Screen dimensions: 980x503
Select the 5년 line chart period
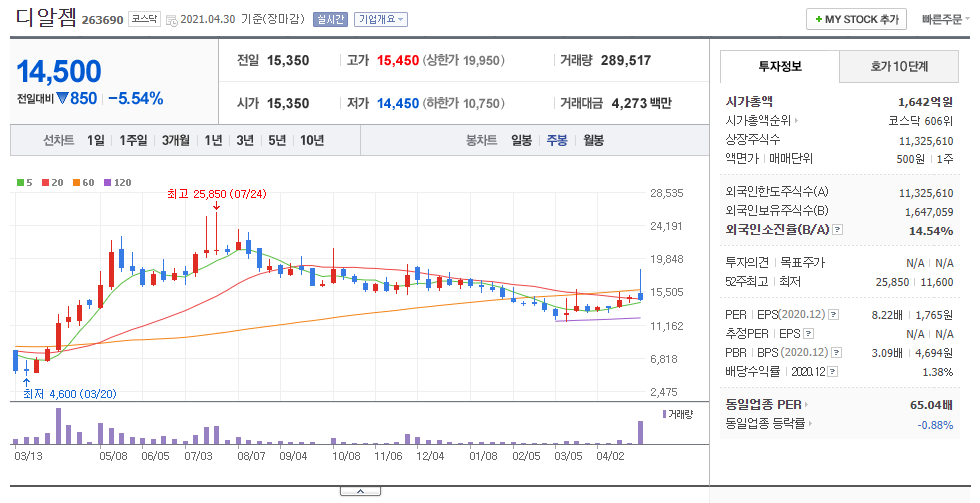click(x=277, y=141)
